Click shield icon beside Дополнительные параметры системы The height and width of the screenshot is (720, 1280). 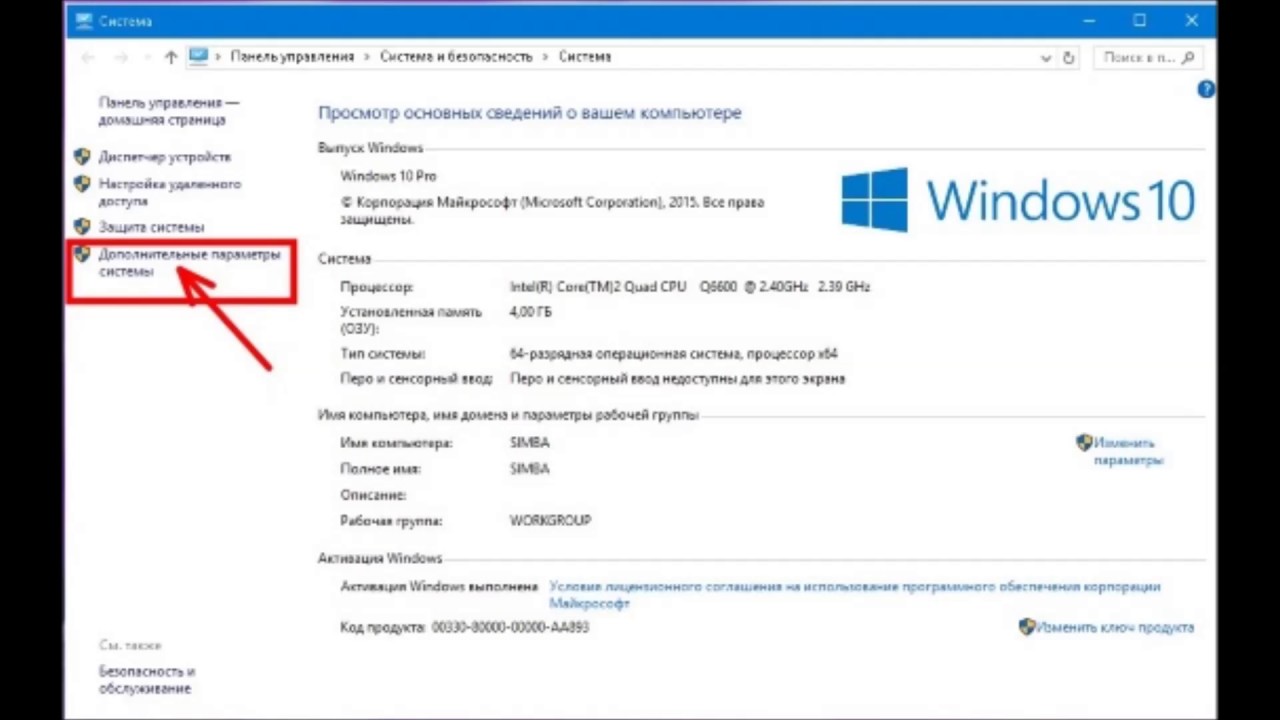coord(82,254)
